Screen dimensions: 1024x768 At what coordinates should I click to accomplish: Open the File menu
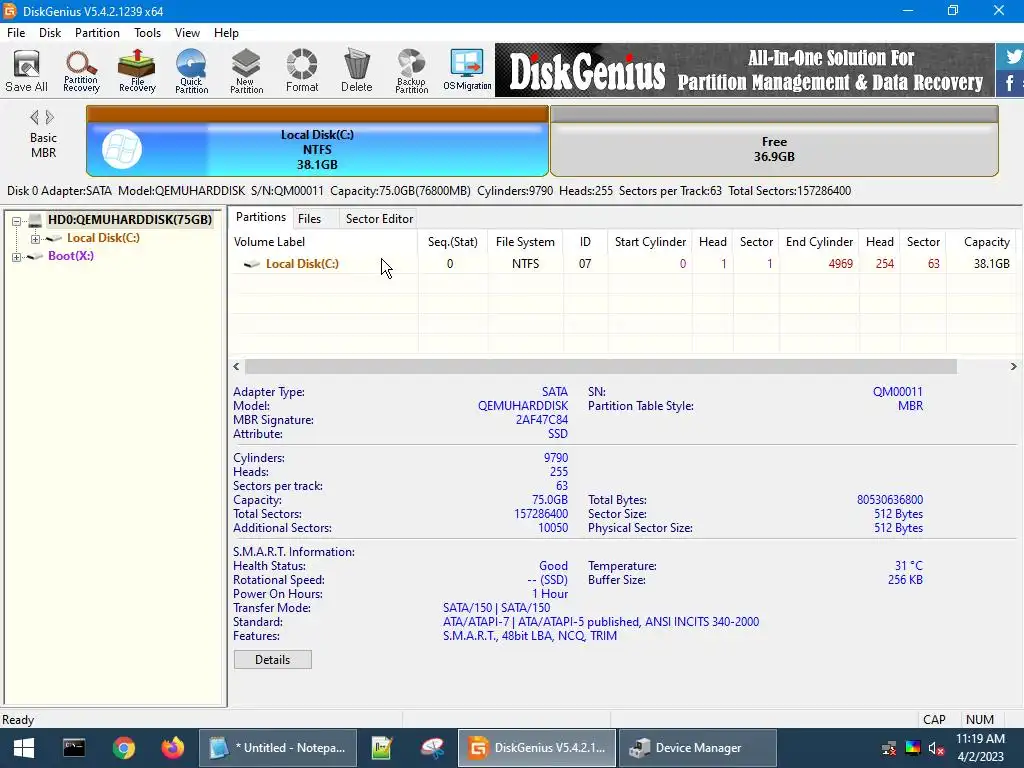[x=16, y=33]
